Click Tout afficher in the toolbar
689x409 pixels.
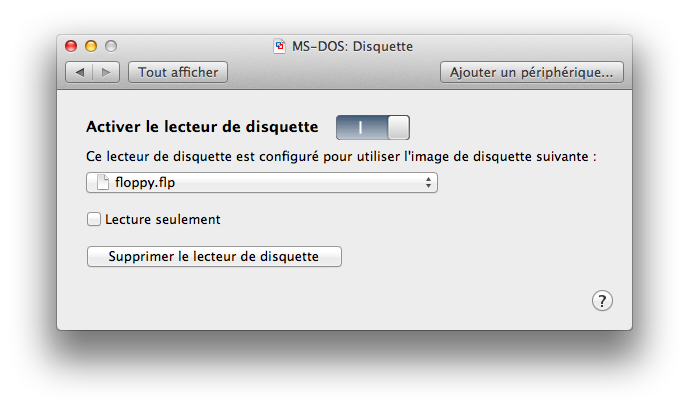[x=178, y=72]
